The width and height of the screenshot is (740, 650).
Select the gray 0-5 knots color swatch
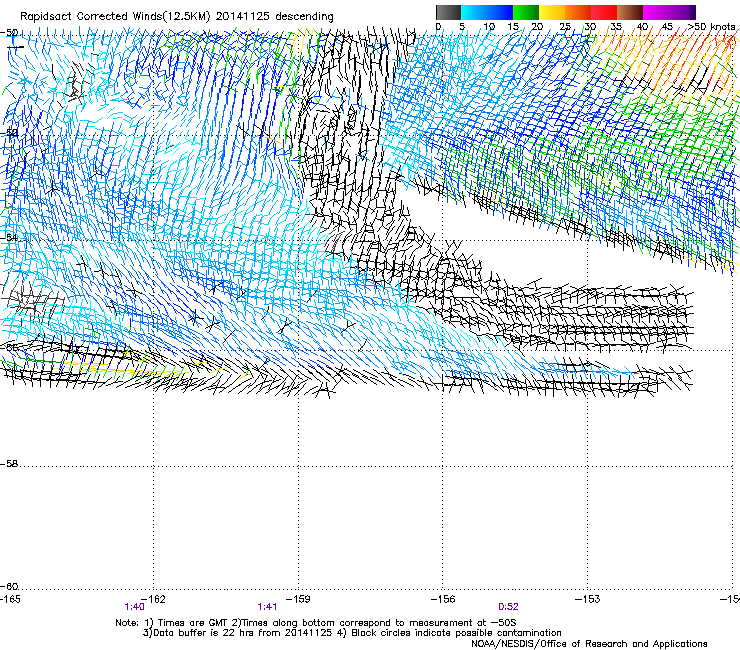point(448,12)
